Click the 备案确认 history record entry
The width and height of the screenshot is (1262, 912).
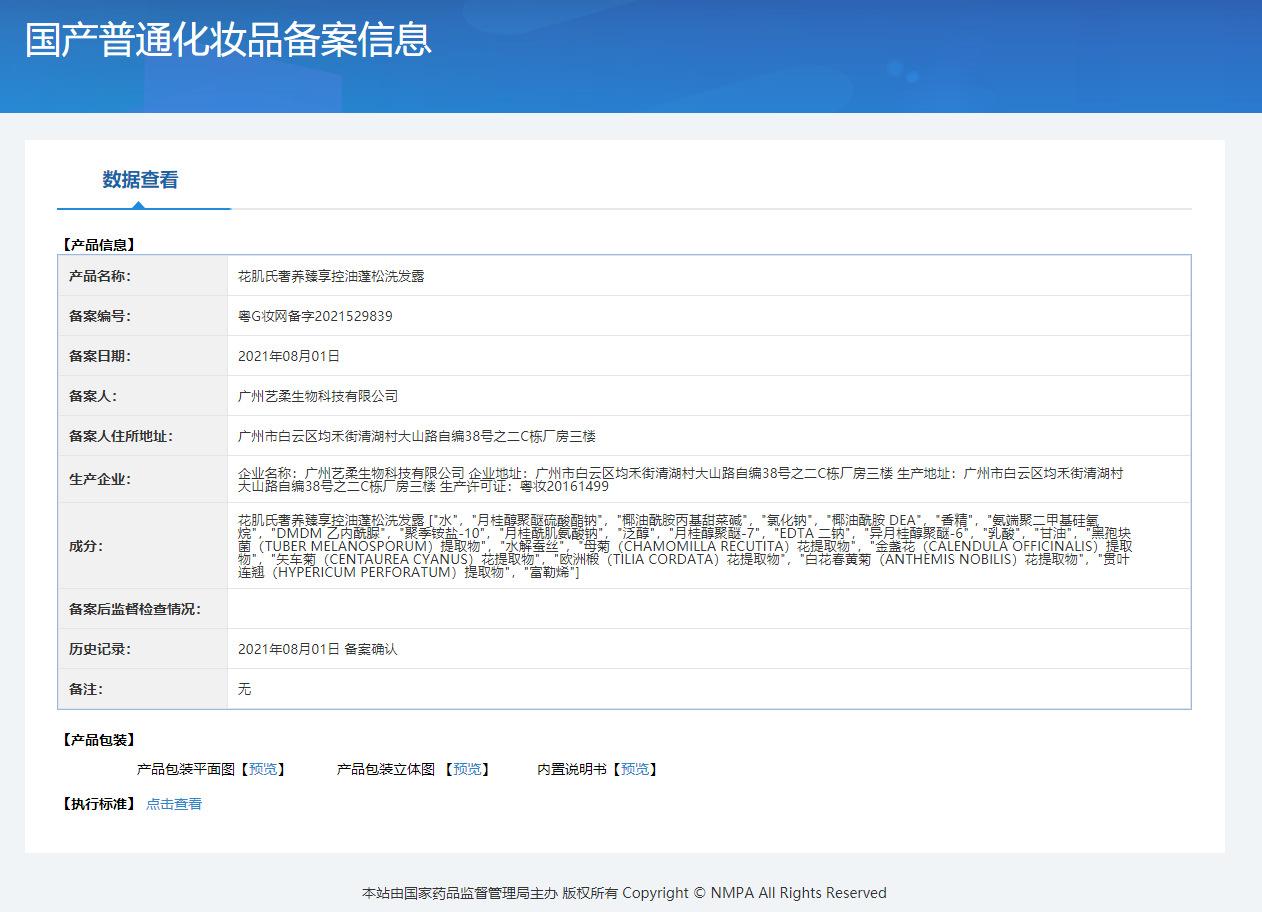[x=318, y=649]
